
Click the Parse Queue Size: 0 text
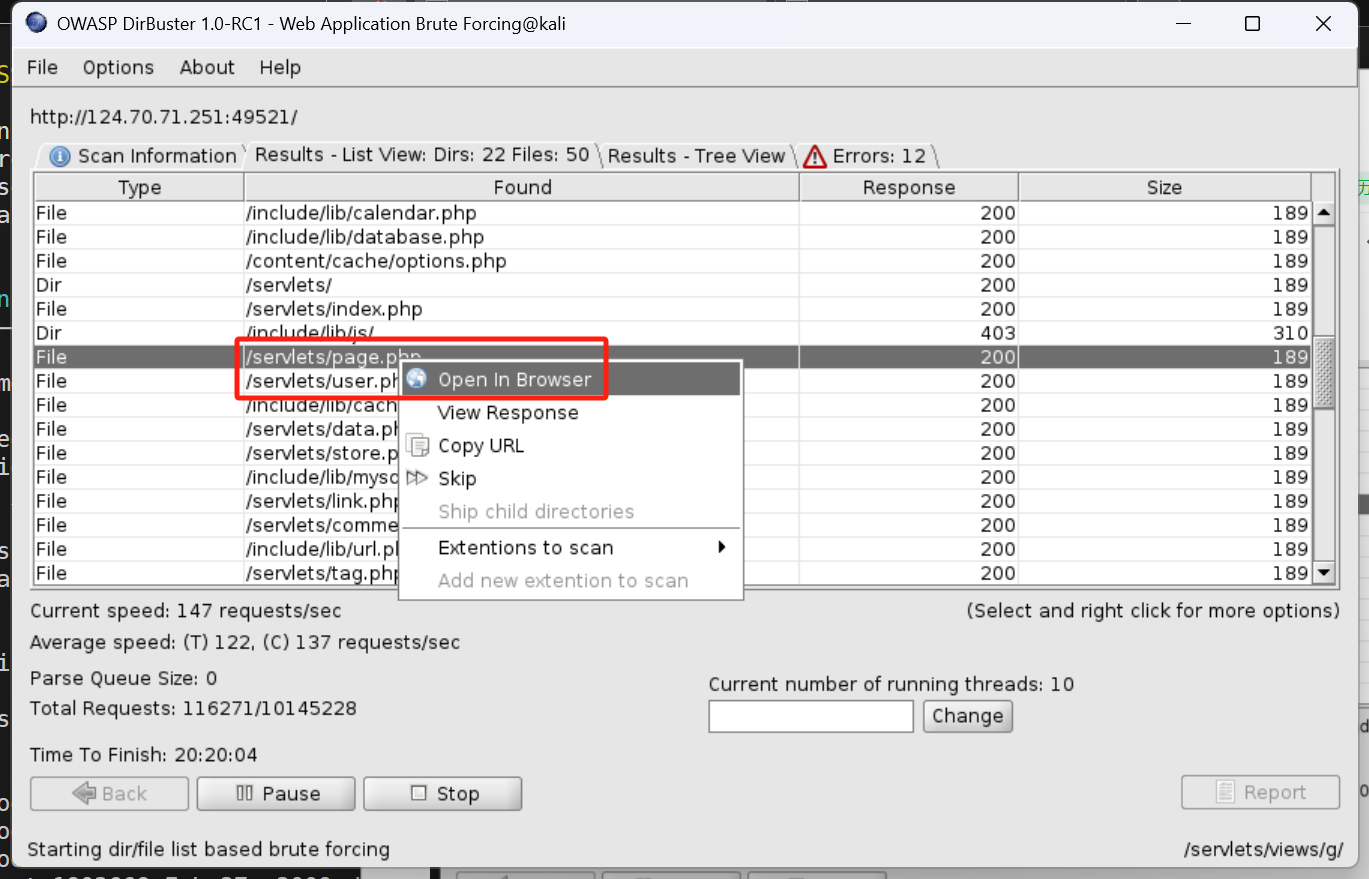click(x=124, y=678)
